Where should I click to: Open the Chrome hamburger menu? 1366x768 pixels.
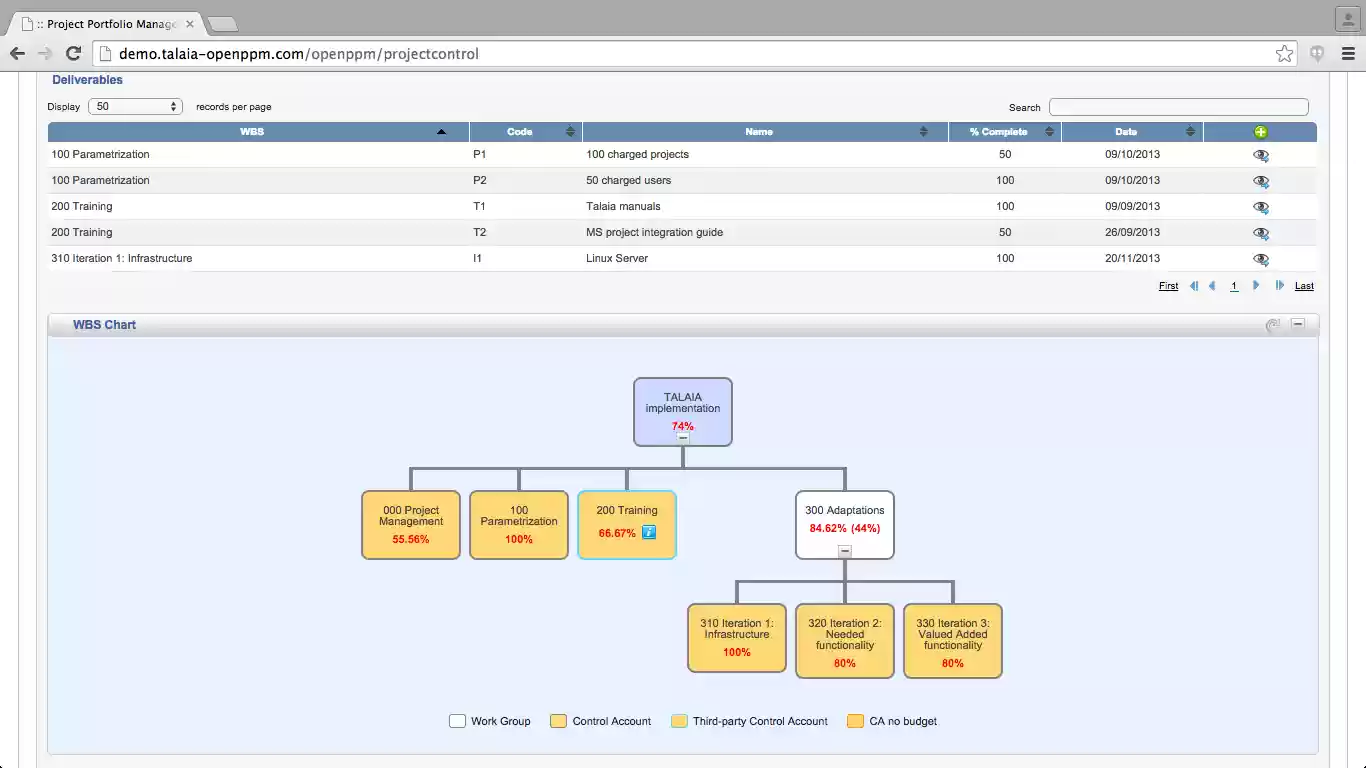tap(1348, 53)
